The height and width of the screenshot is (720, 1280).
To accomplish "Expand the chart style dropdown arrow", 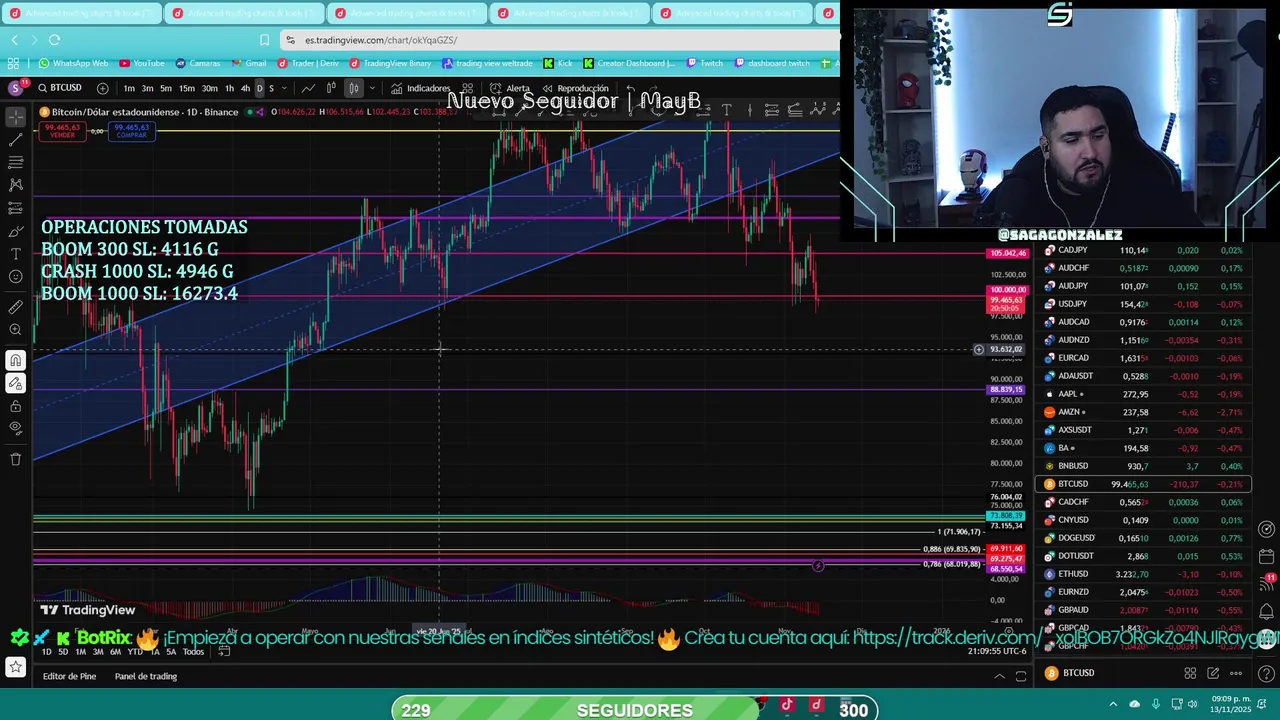I will (x=372, y=88).
